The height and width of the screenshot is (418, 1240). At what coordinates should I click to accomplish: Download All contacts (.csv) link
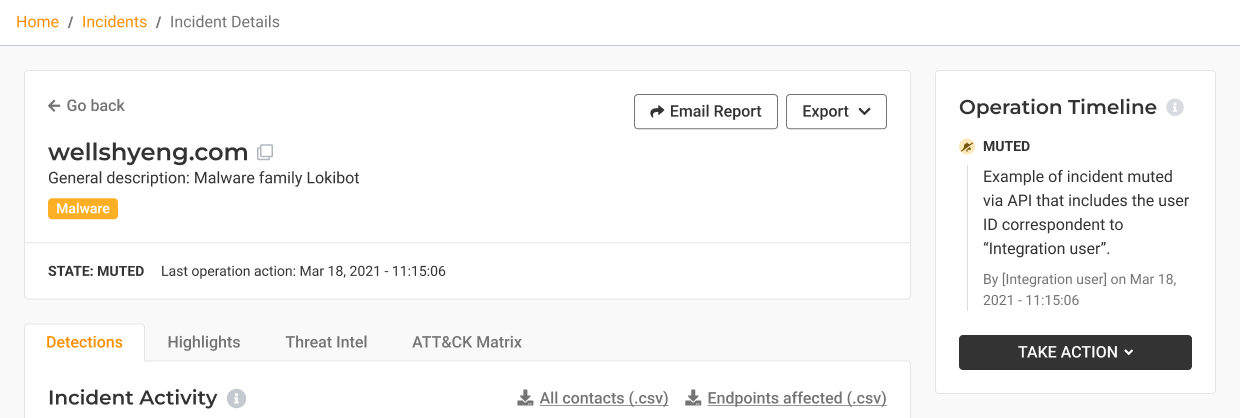(603, 398)
